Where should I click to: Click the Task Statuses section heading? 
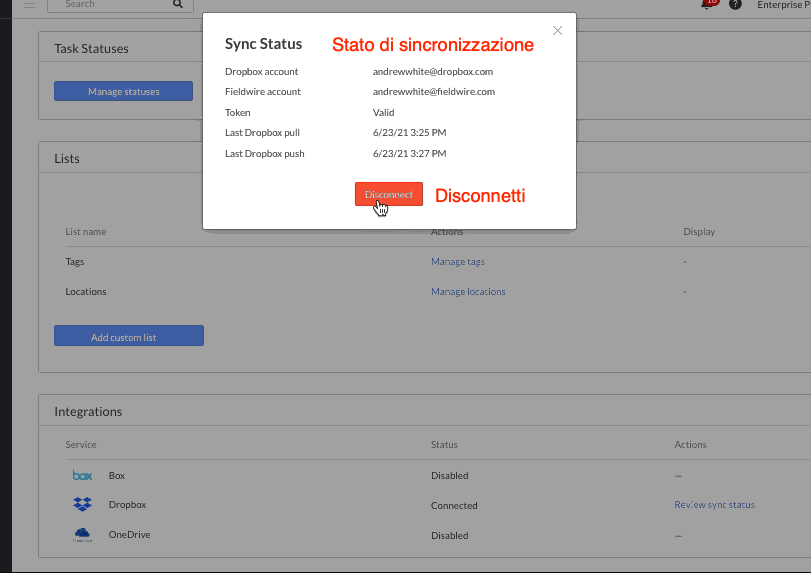(x=91, y=49)
